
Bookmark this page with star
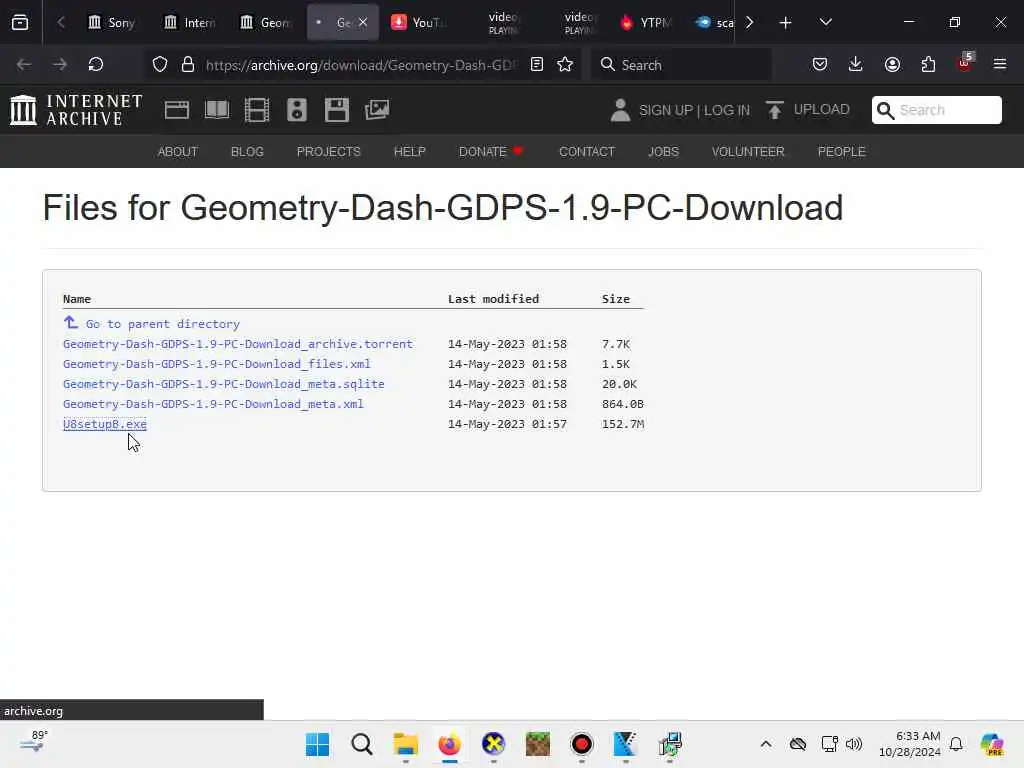click(566, 65)
